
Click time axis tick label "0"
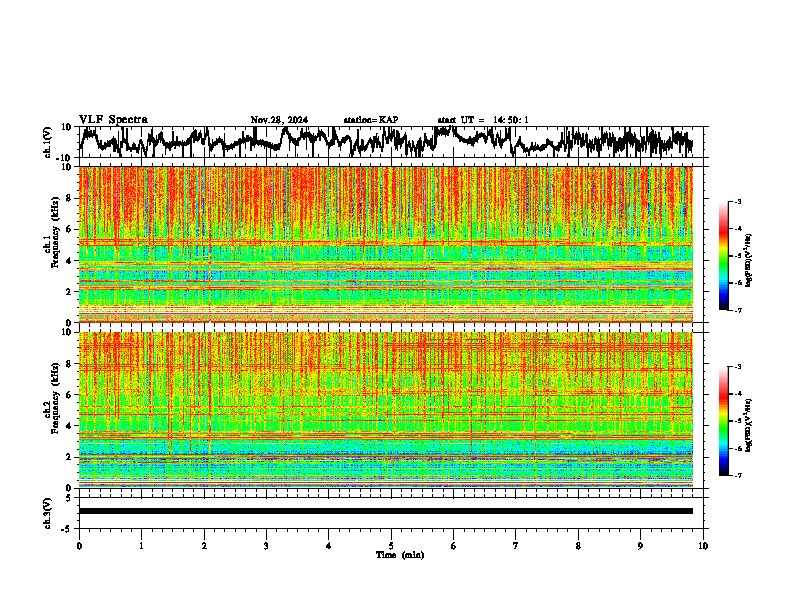click(x=79, y=546)
